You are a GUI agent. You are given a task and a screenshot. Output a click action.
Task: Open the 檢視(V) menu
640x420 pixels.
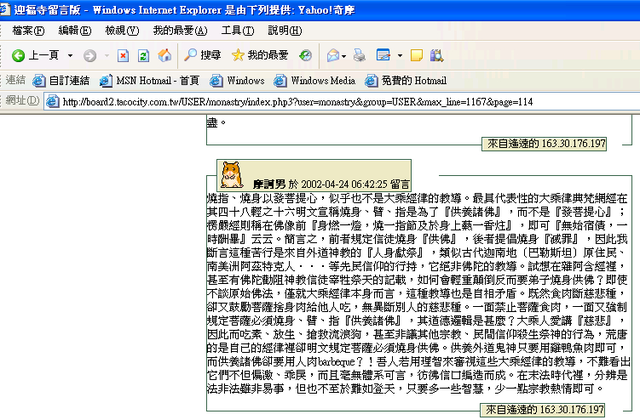click(x=122, y=31)
